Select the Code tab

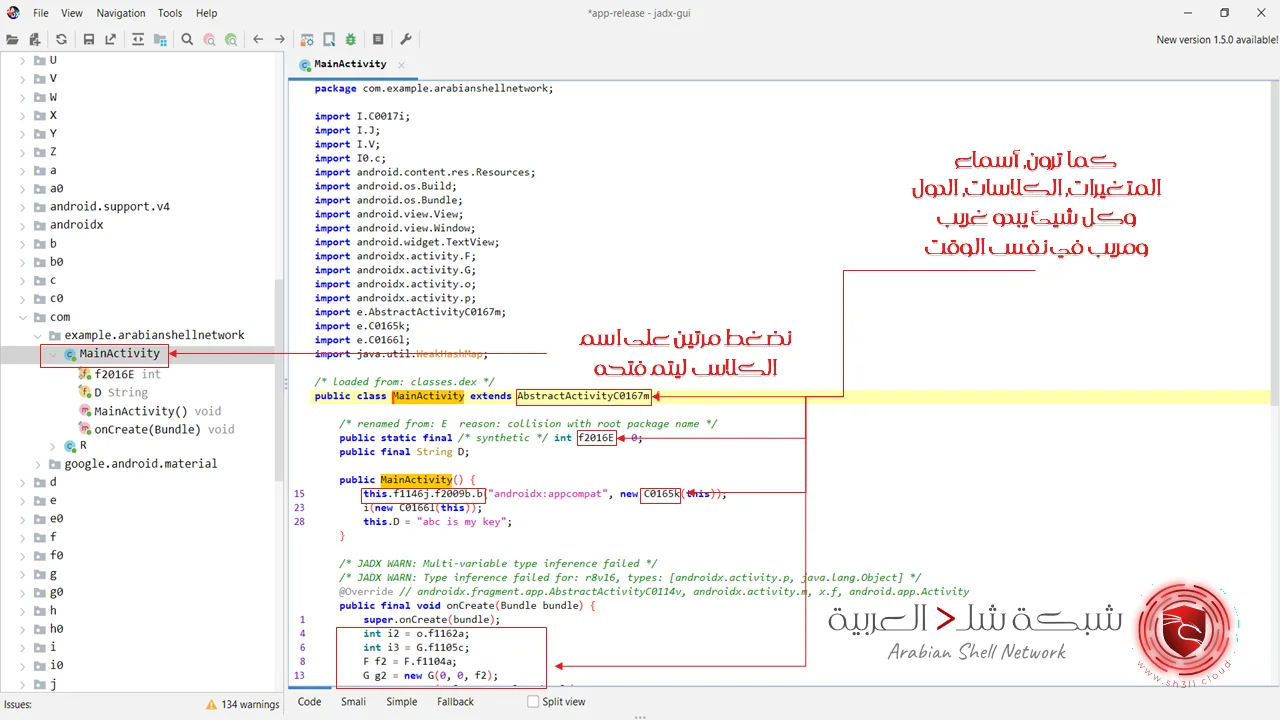(x=310, y=702)
